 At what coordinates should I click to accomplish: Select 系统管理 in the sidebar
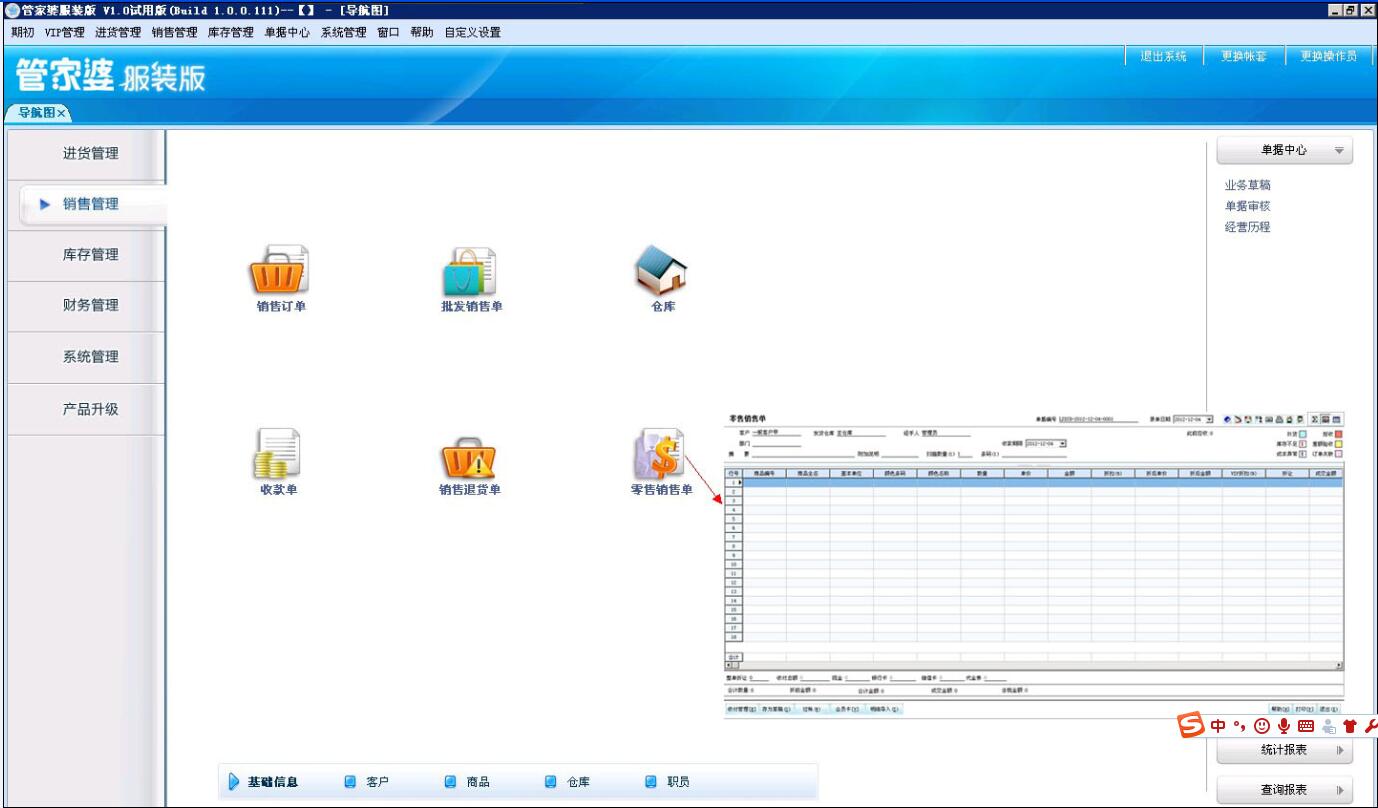(x=87, y=357)
